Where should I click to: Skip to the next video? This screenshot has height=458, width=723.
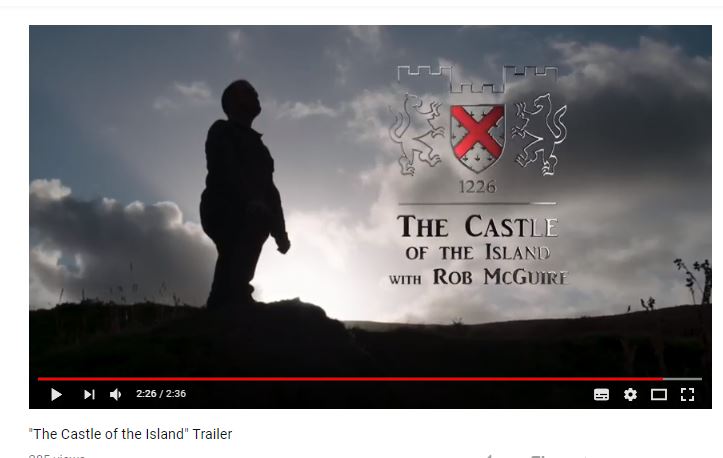click(x=89, y=394)
